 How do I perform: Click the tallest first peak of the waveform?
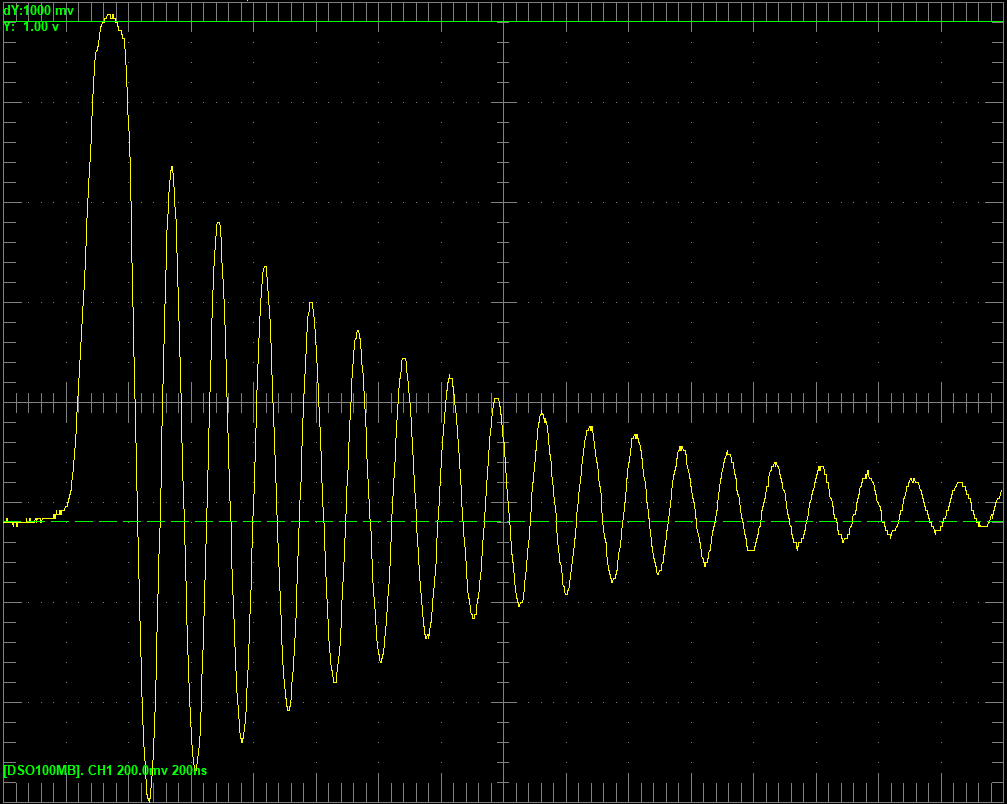[x=109, y=17]
